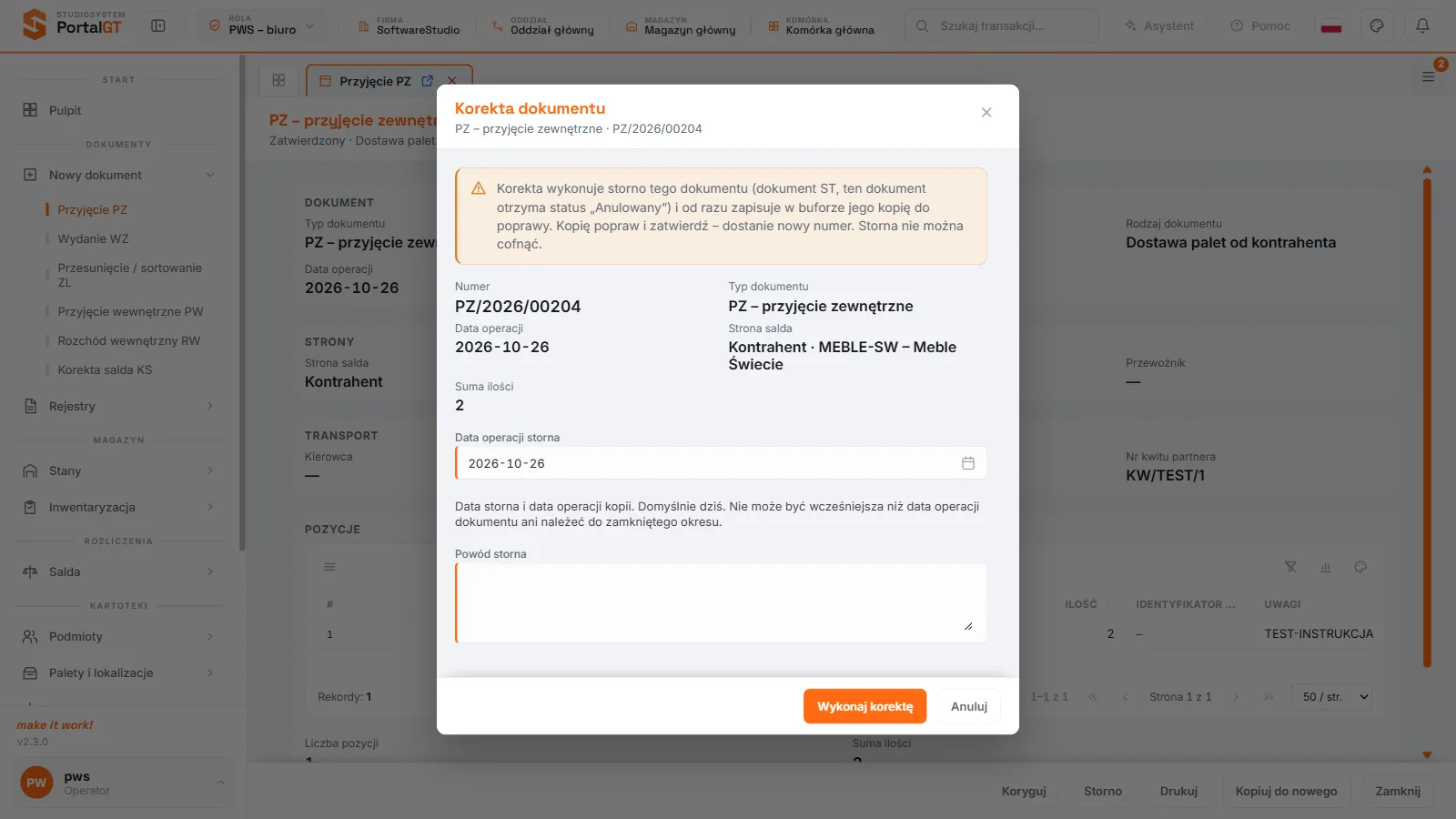Click the Wykonaj korektę button
The width and height of the screenshot is (1456, 819).
point(864,706)
